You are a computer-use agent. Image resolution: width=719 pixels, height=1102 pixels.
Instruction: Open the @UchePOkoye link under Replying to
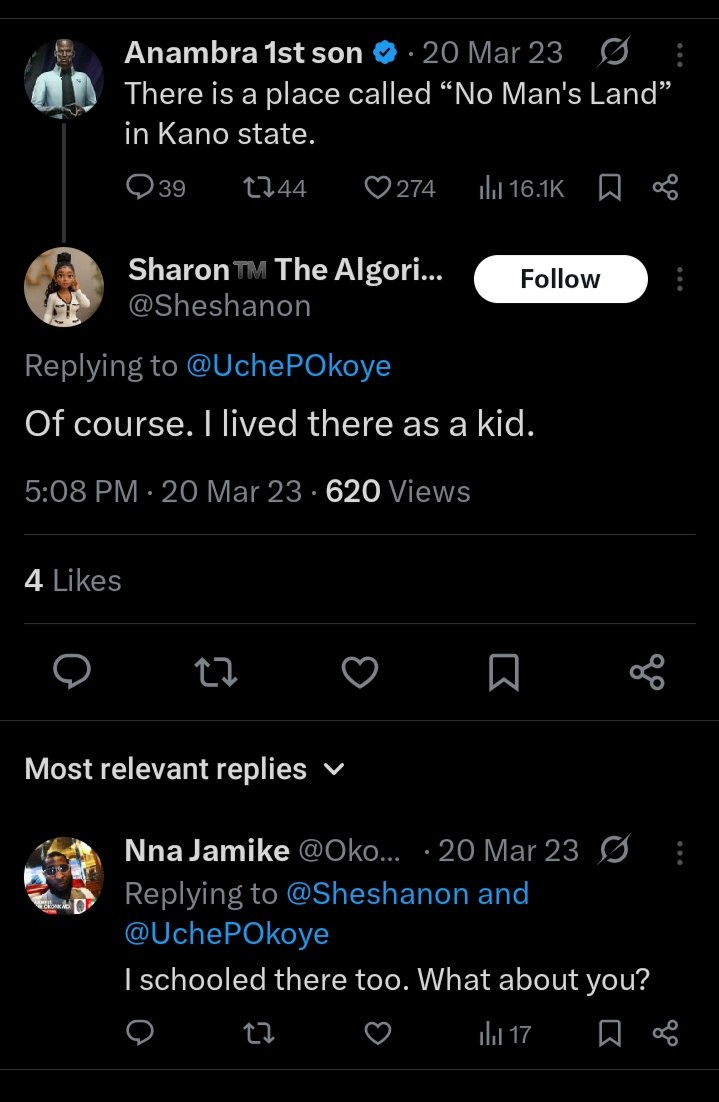[288, 366]
